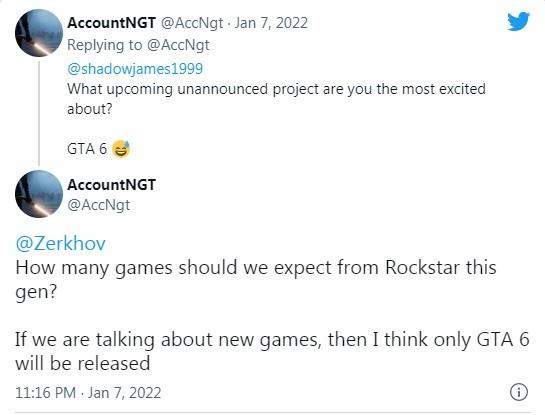545x415 pixels.
Task: Open AccountNGT display name in parent tweet
Action: tap(111, 23)
